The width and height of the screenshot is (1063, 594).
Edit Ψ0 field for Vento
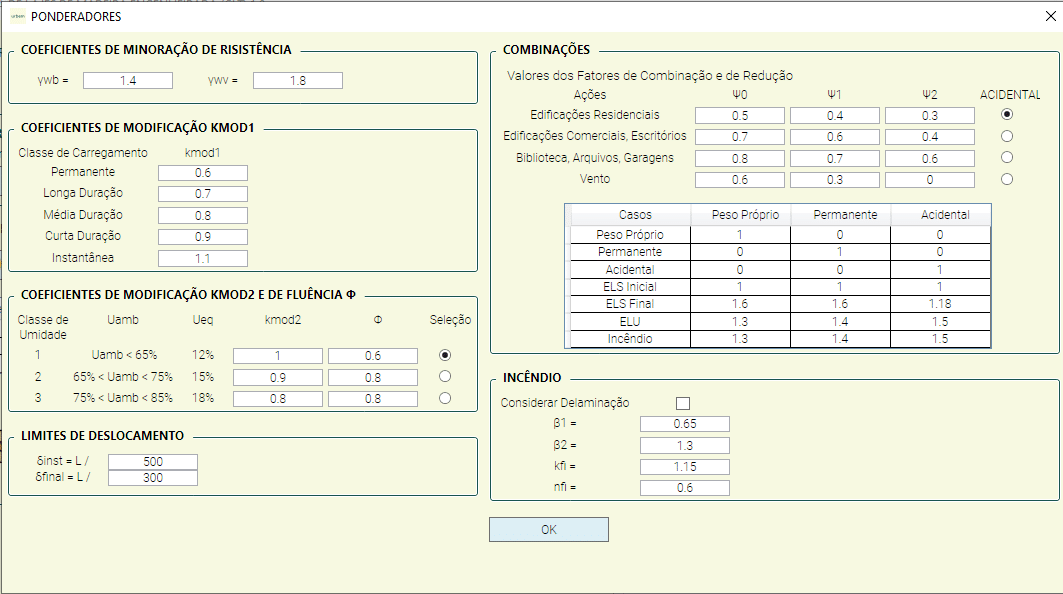point(740,180)
